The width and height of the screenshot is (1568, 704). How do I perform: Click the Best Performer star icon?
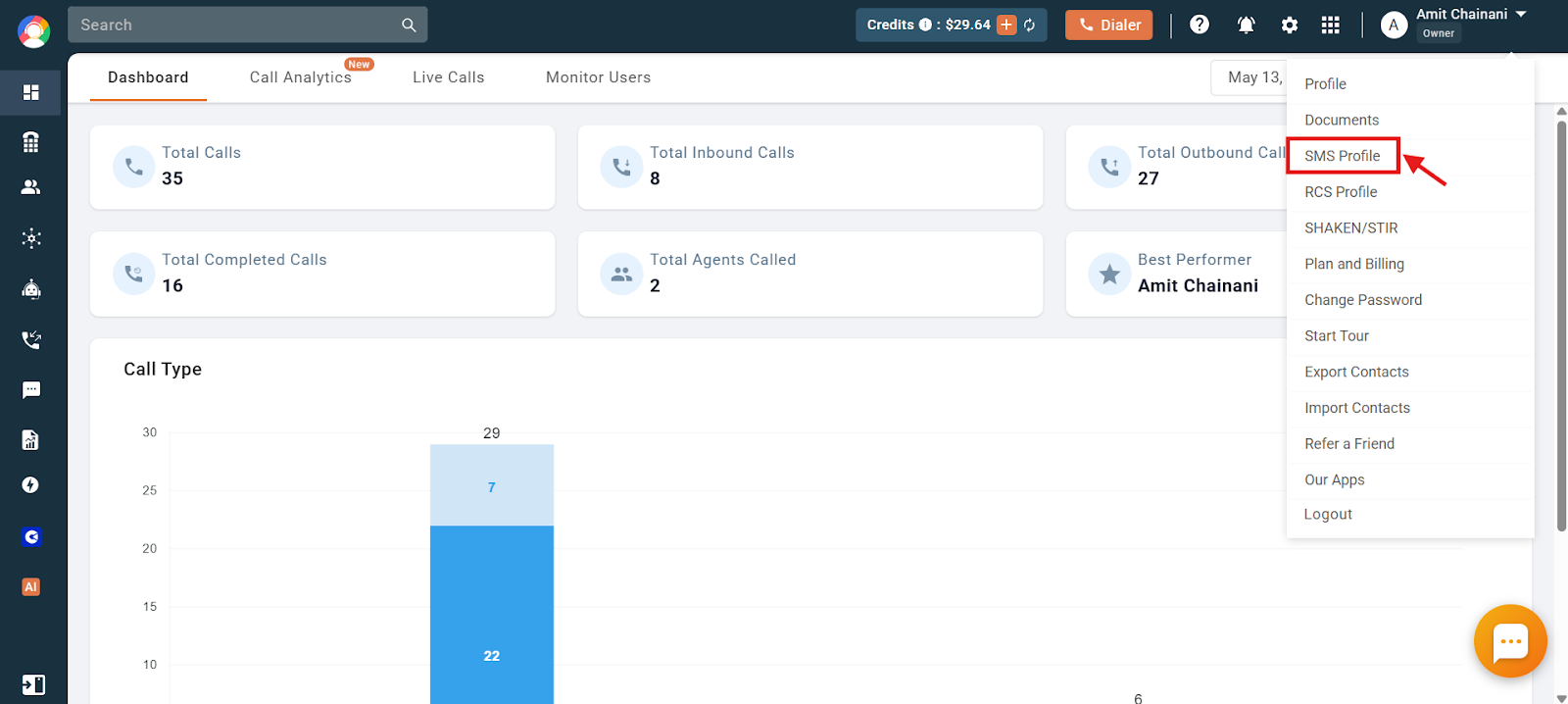pyautogui.click(x=1109, y=274)
